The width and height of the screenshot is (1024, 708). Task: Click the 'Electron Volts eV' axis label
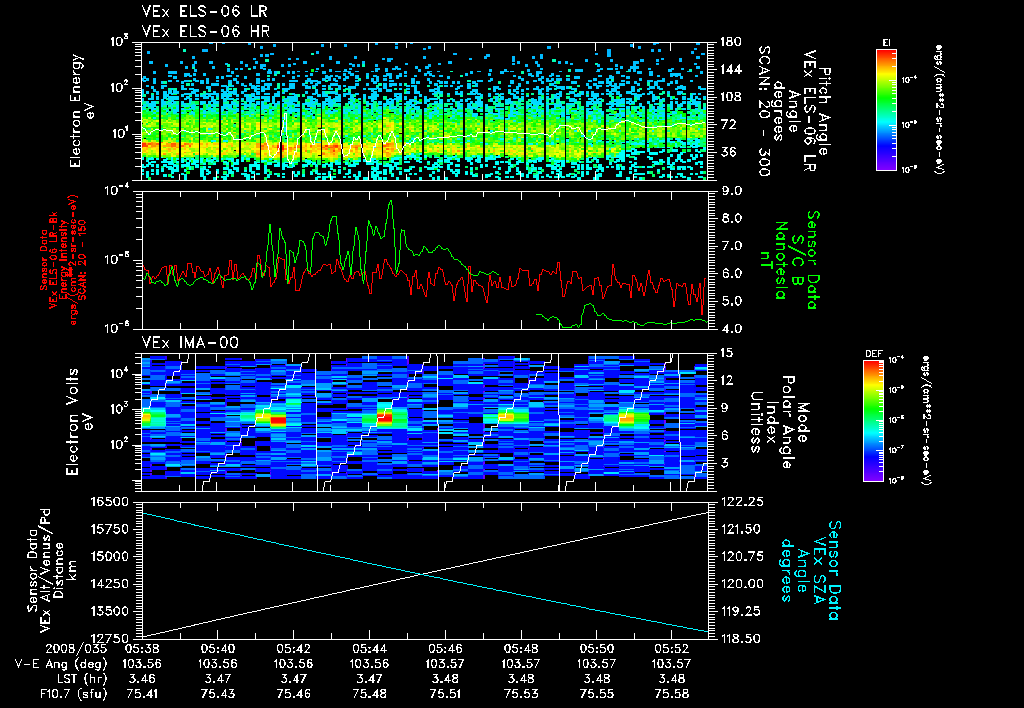tap(78, 421)
